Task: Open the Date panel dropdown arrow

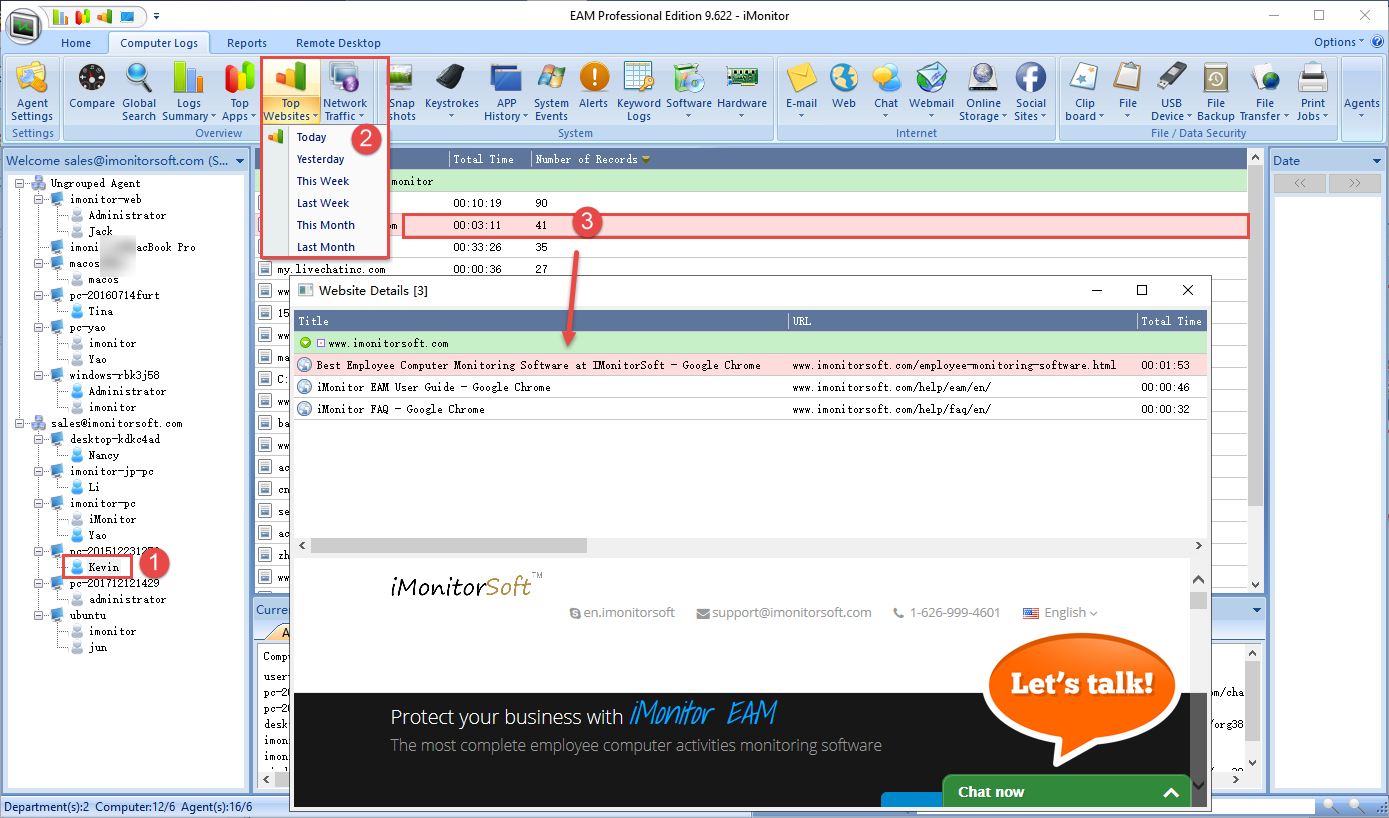Action: (1376, 161)
